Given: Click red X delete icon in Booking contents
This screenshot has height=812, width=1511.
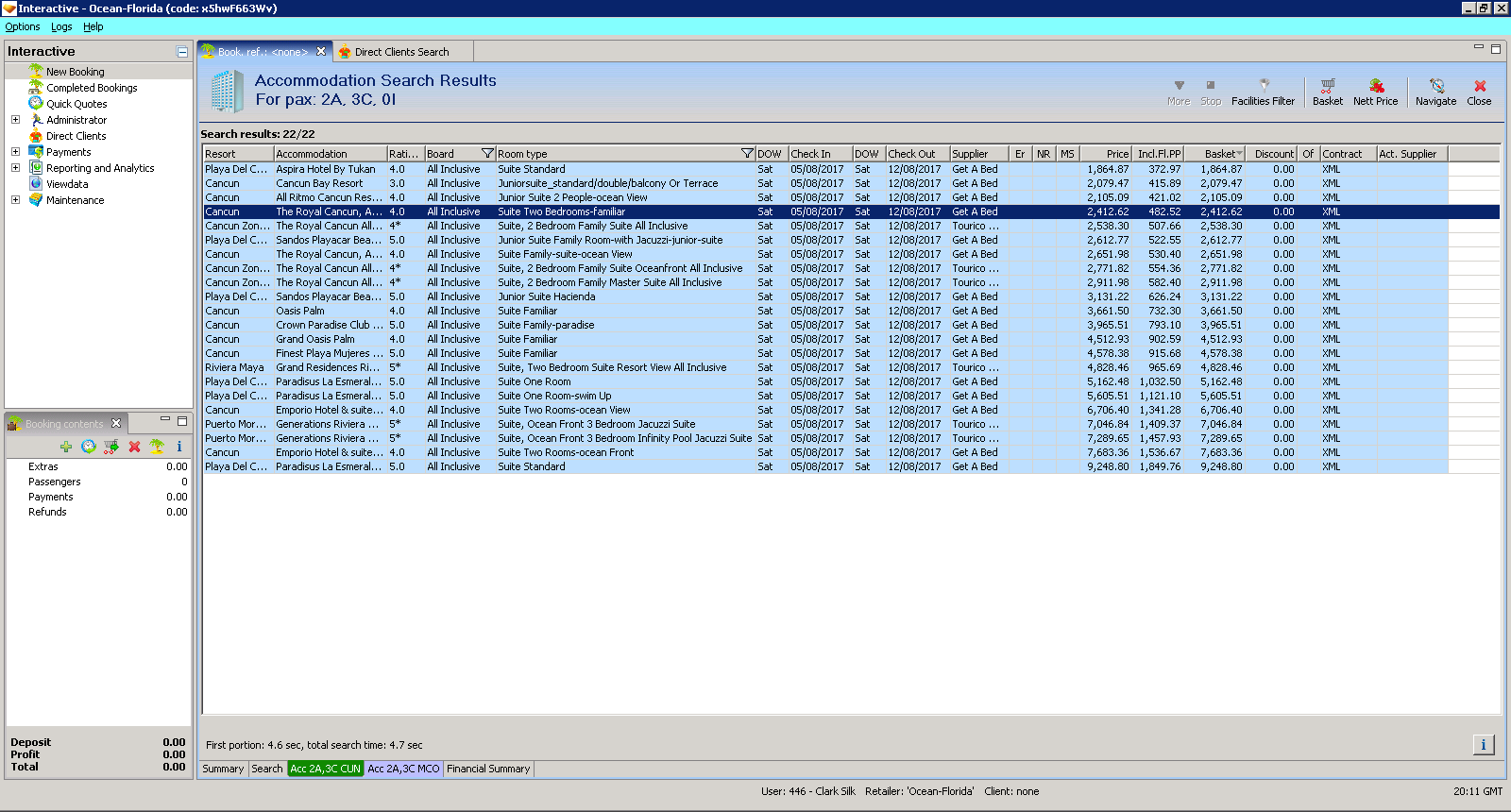Looking at the screenshot, I should coord(134,447).
